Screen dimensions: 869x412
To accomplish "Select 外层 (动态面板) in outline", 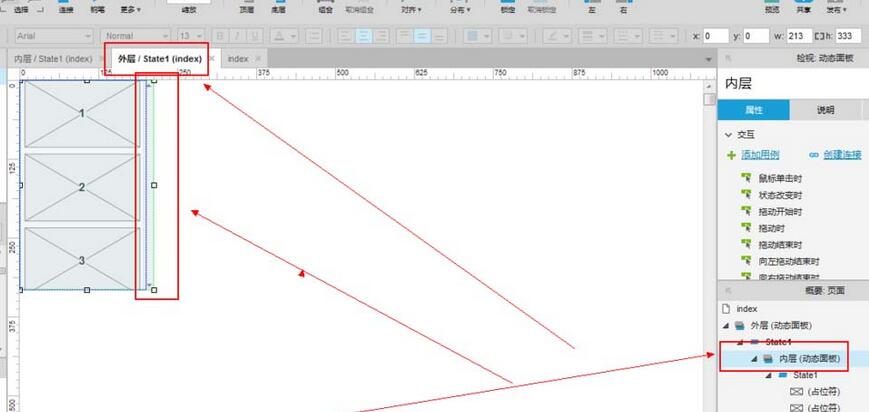I will click(x=780, y=325).
